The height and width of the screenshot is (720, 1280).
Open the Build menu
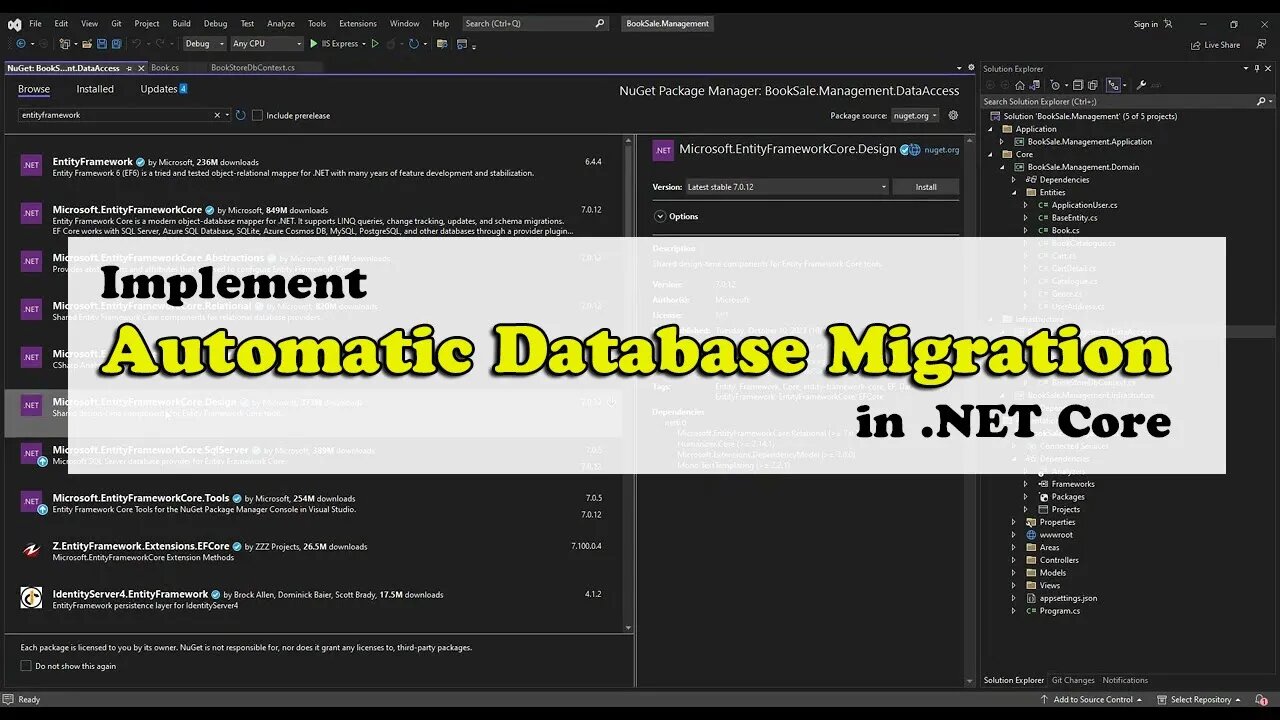[181, 23]
